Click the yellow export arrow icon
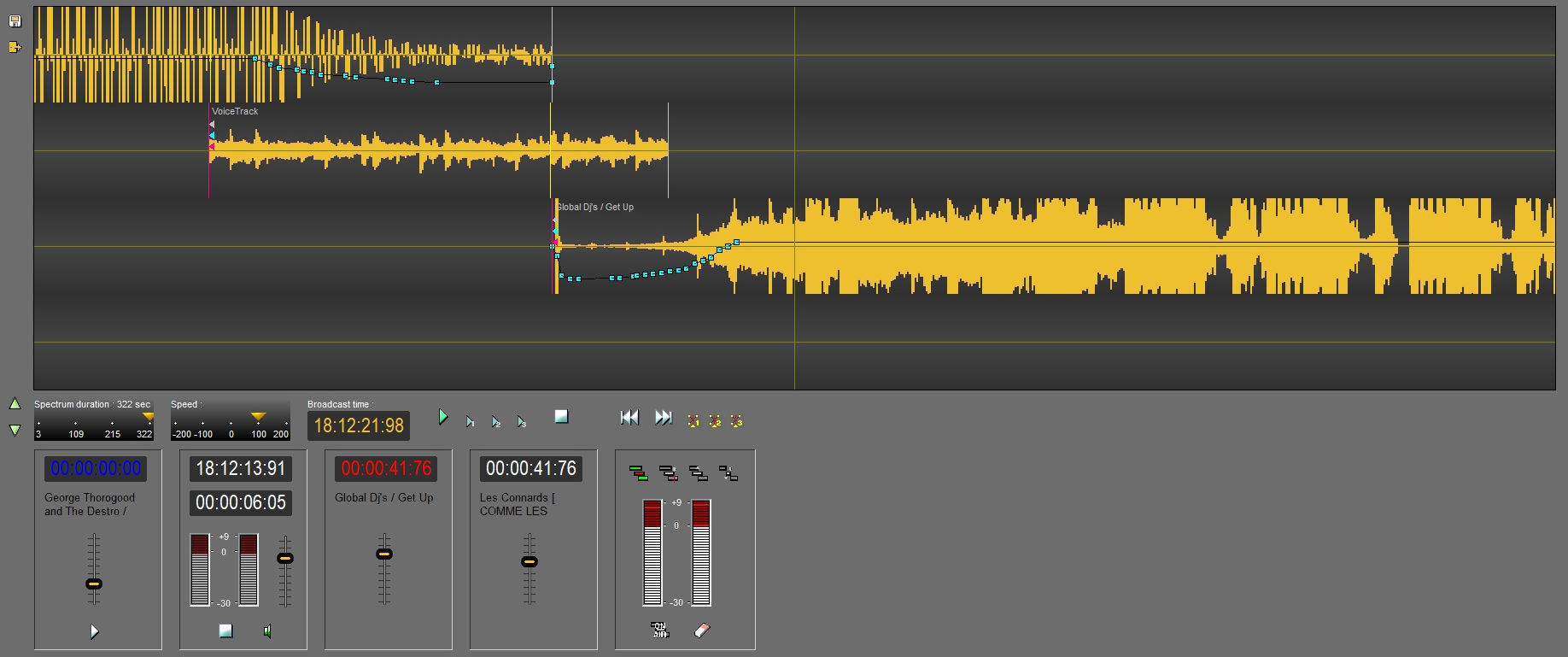 click(15, 47)
